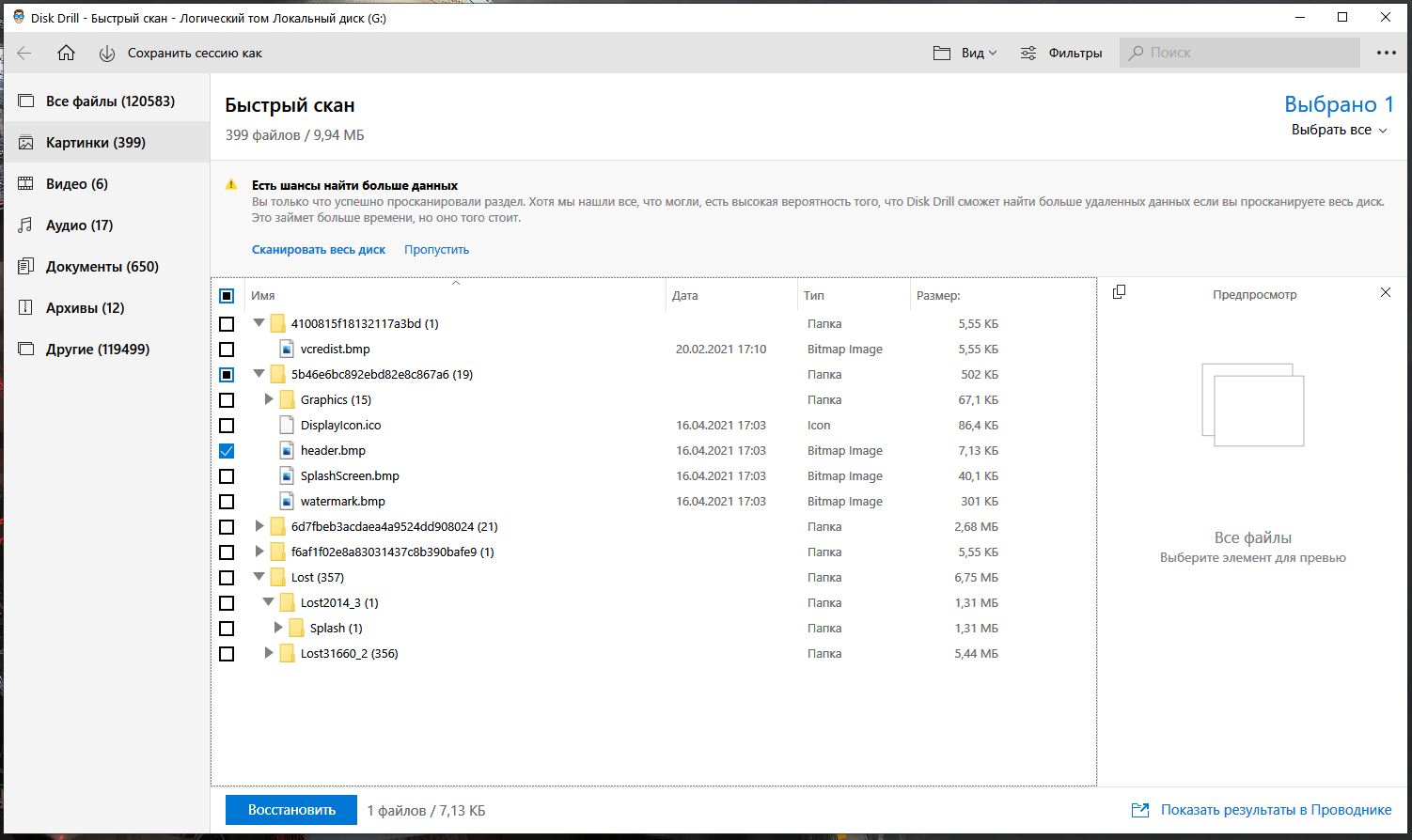Click the Show in Explorer icon
The width and height of the screenshot is (1412, 840).
tap(1140, 810)
